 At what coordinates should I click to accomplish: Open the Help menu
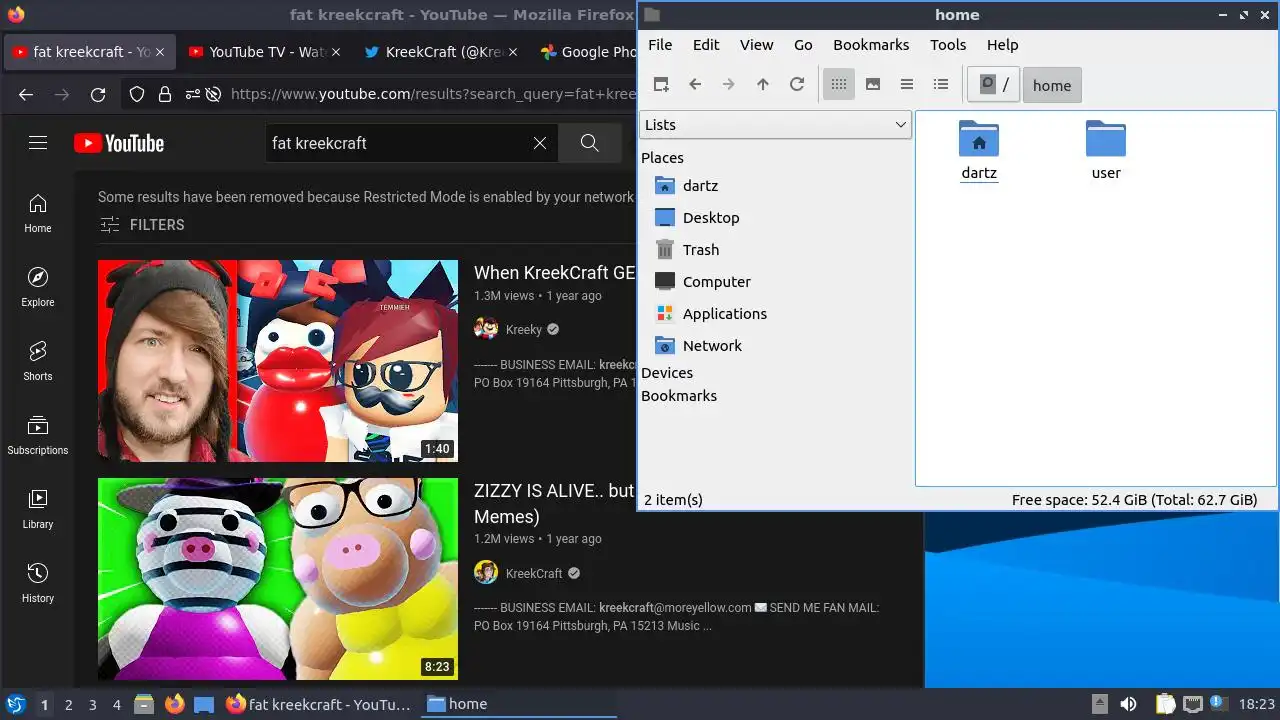pos(1002,45)
